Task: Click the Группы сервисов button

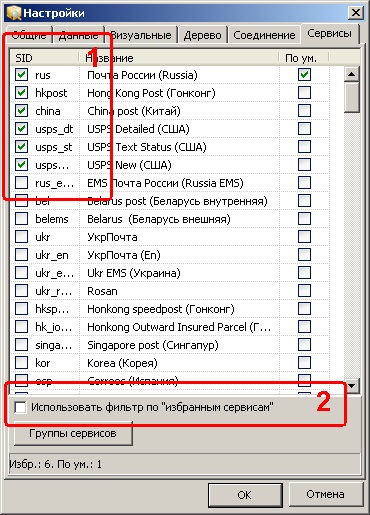Action: tap(73, 433)
